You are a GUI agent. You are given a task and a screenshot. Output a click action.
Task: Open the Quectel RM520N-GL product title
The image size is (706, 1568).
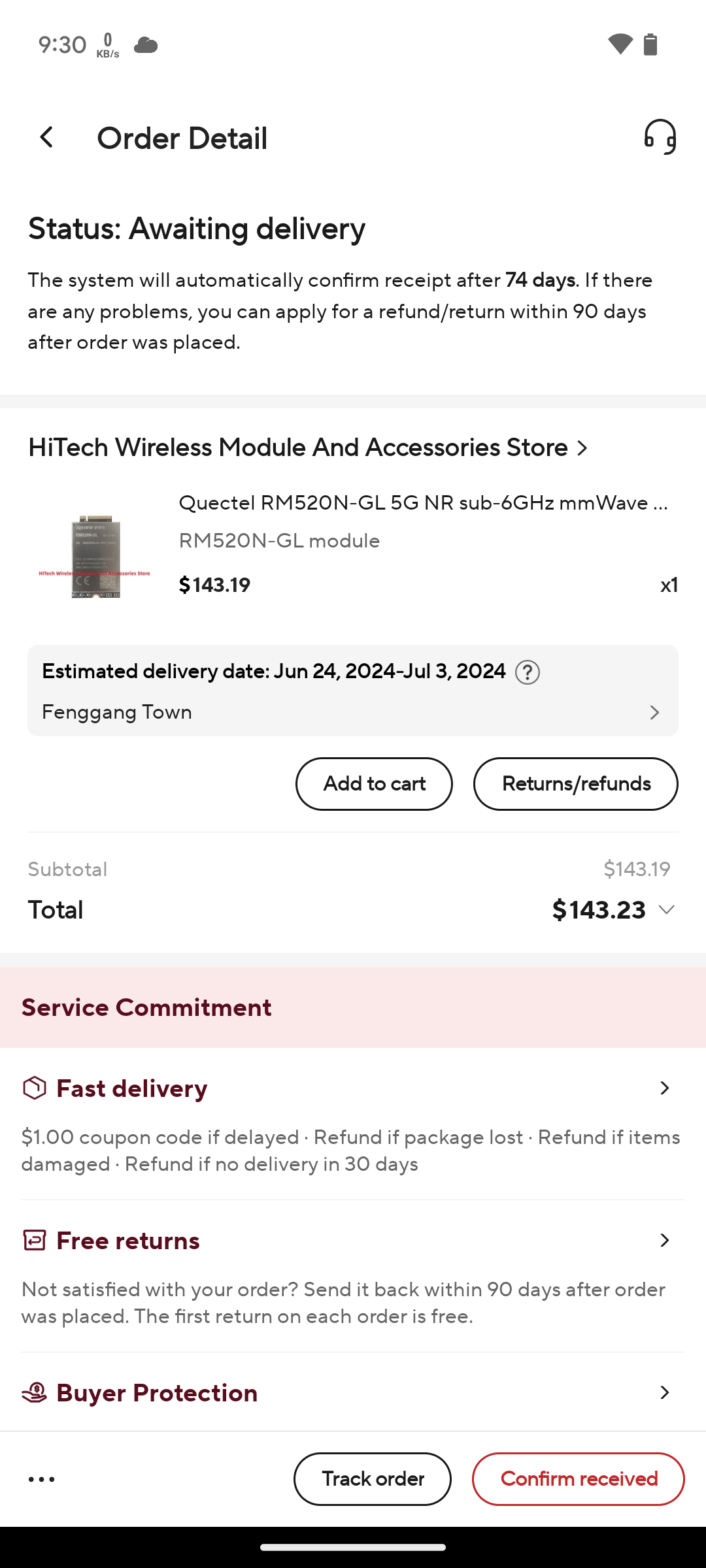(422, 503)
